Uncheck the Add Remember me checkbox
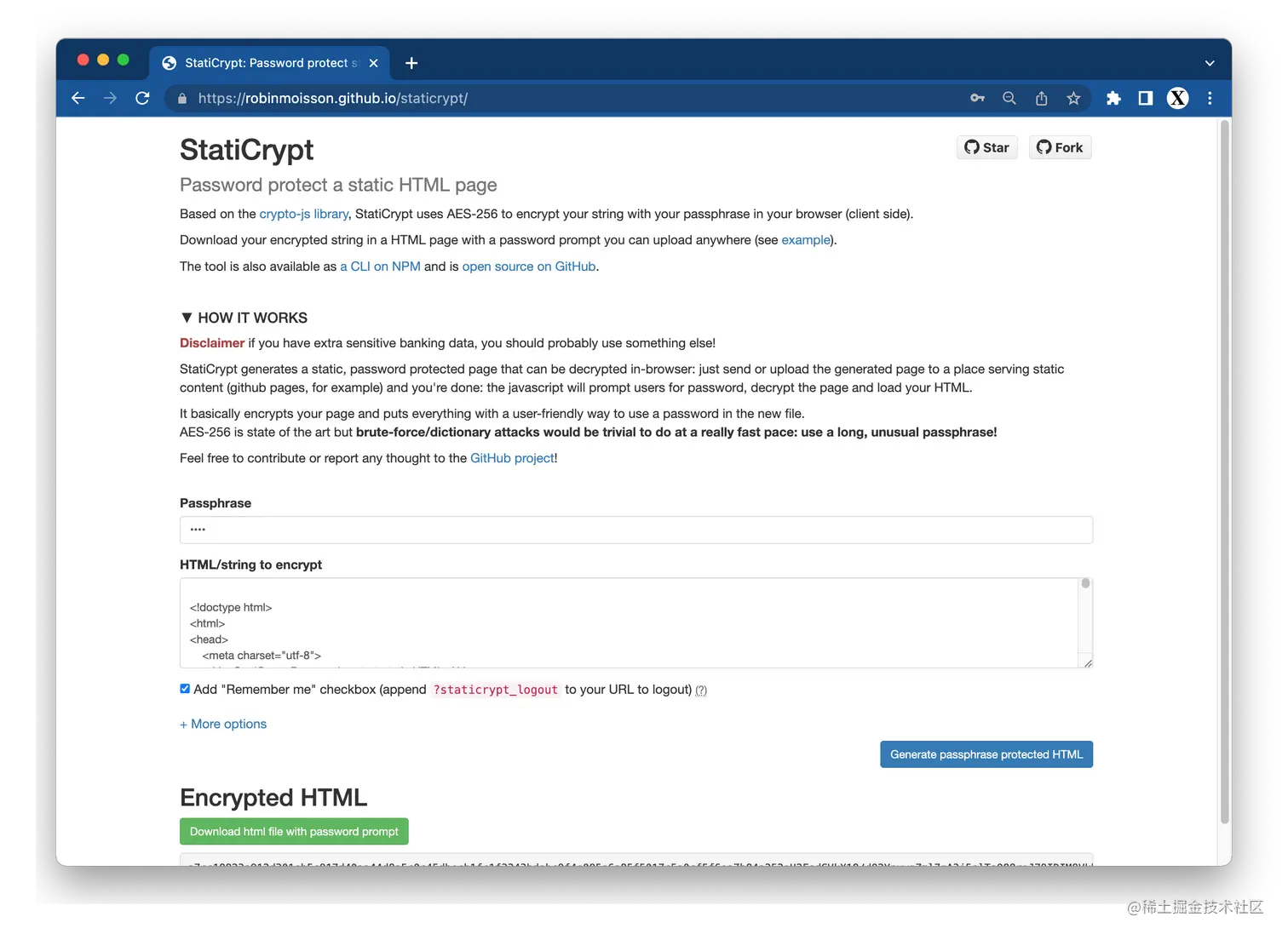The width and height of the screenshot is (1288, 940). [x=185, y=688]
